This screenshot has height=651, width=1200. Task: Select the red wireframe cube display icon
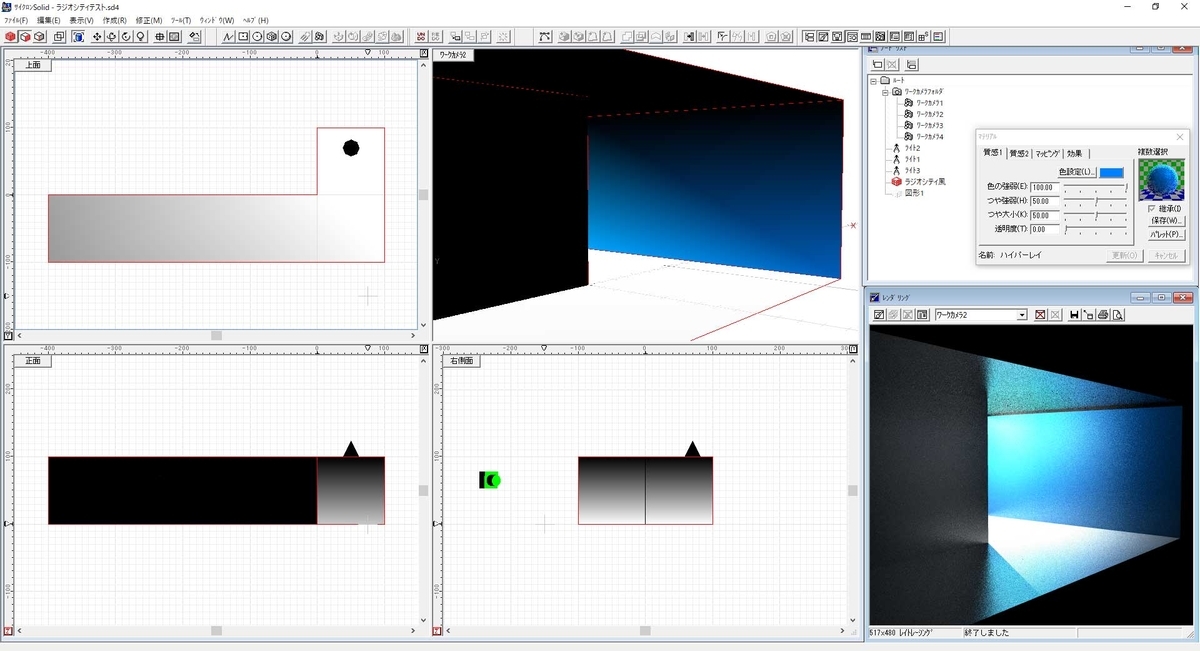coord(25,37)
